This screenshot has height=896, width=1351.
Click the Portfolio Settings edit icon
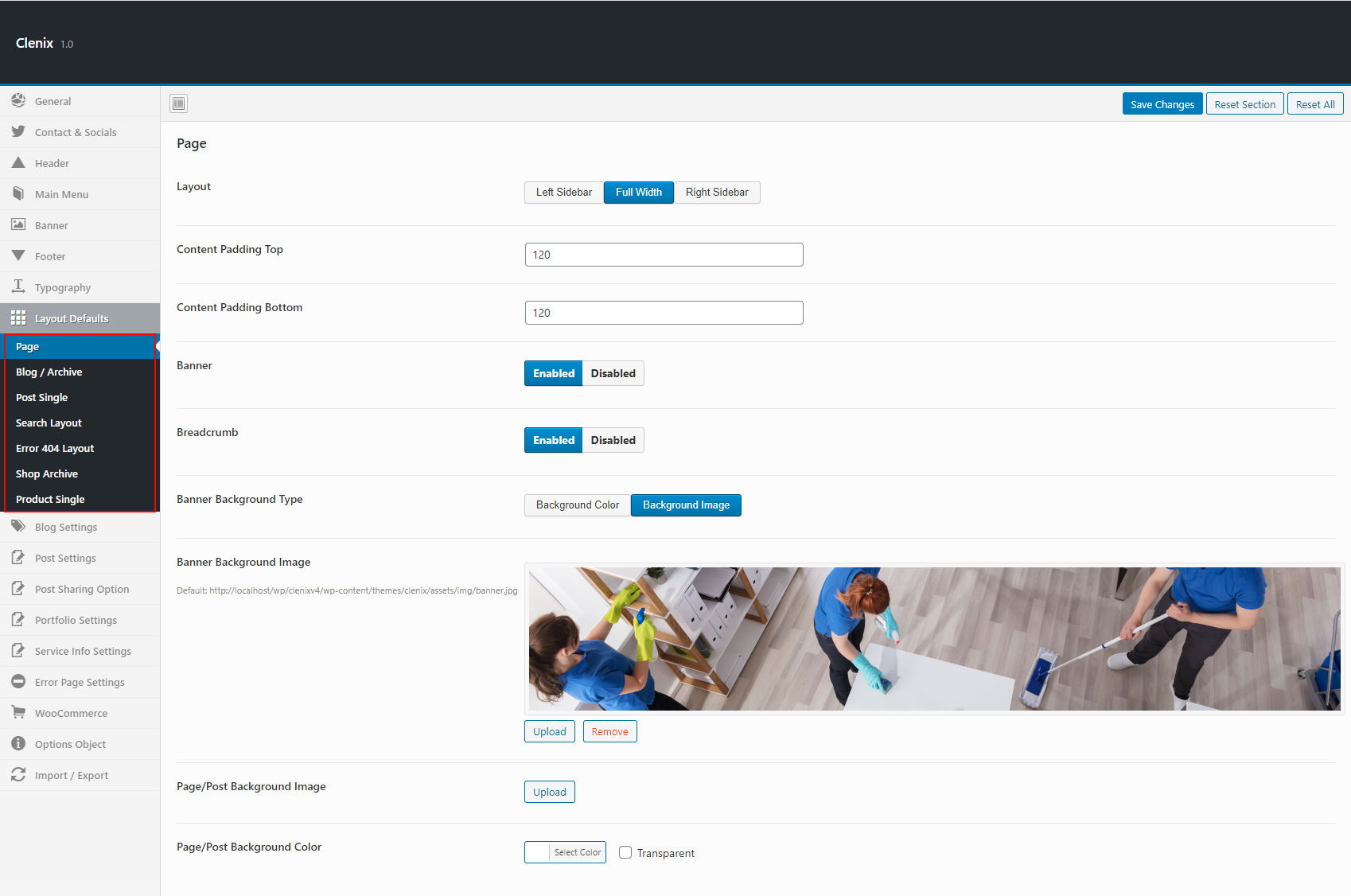pyautogui.click(x=18, y=619)
